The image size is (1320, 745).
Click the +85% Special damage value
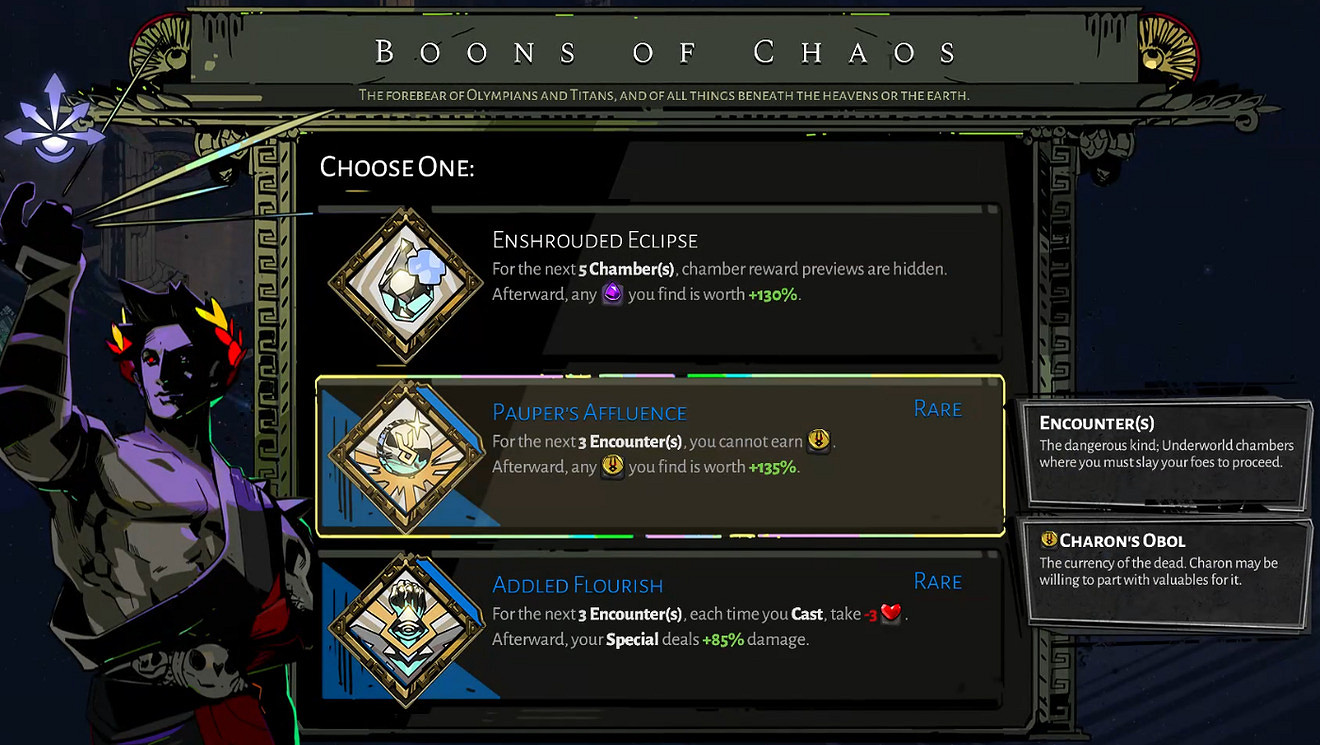(x=723, y=640)
